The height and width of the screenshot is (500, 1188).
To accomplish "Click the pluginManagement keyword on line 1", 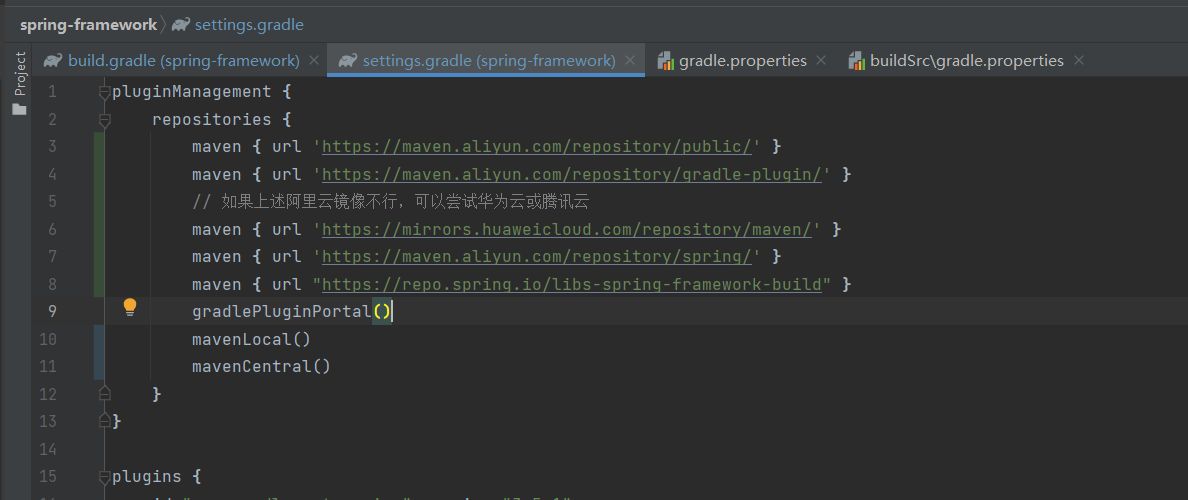I will [x=192, y=92].
